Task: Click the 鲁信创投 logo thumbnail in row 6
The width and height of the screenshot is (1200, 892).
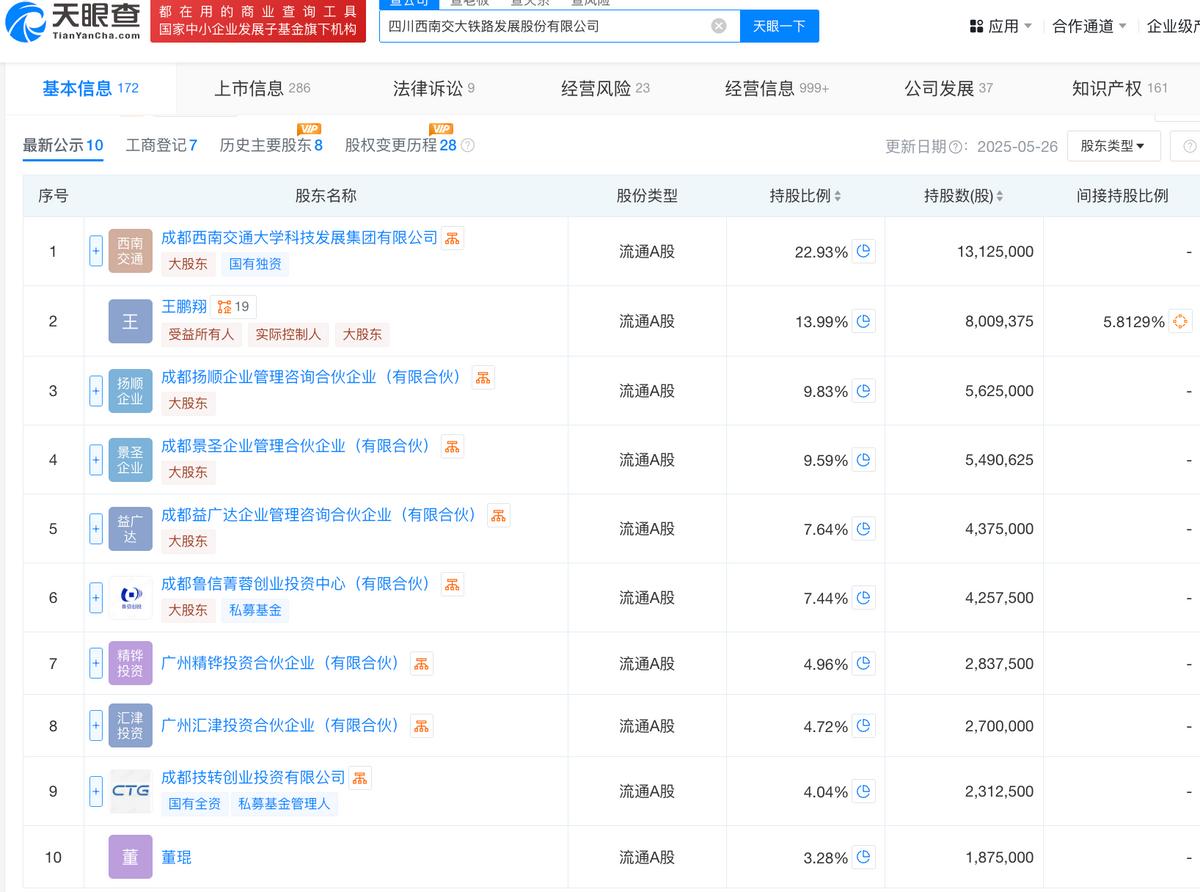Action: (x=130, y=598)
